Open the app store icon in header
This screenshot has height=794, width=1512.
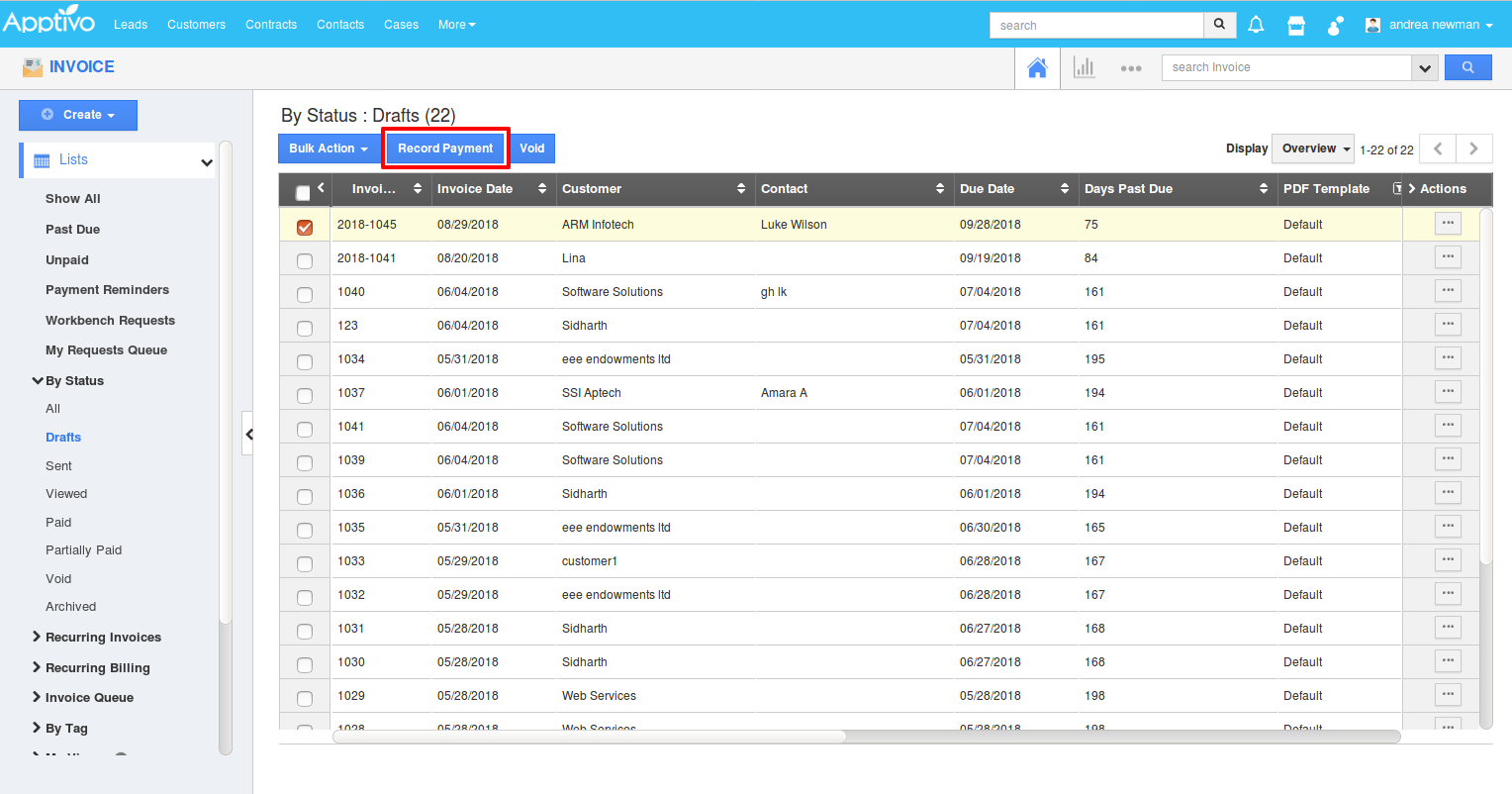(x=1295, y=25)
